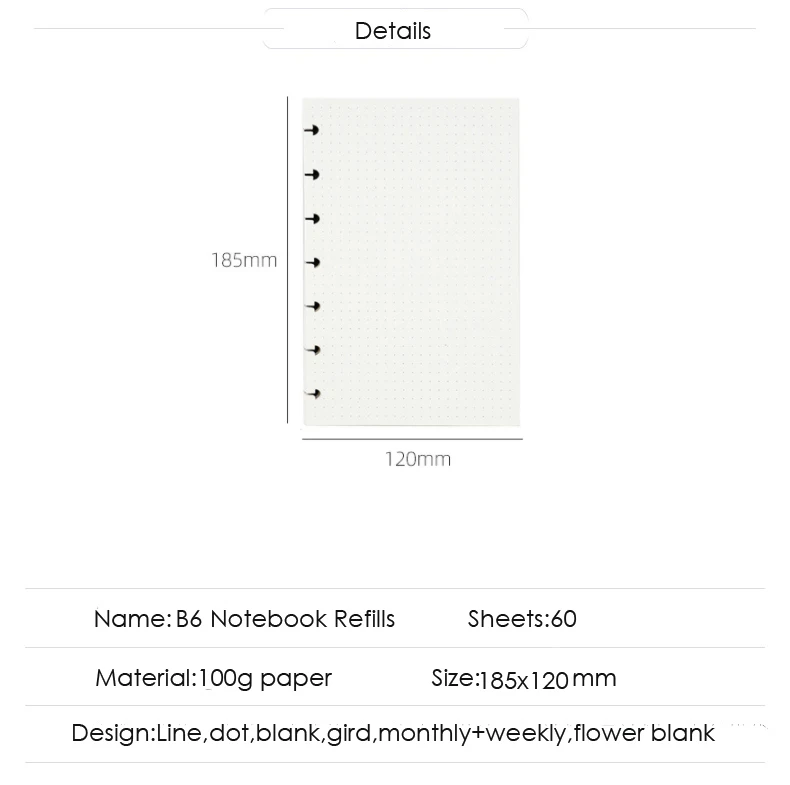
Task: Click the topmost binding hole on the notebook page
Action: pos(311,130)
